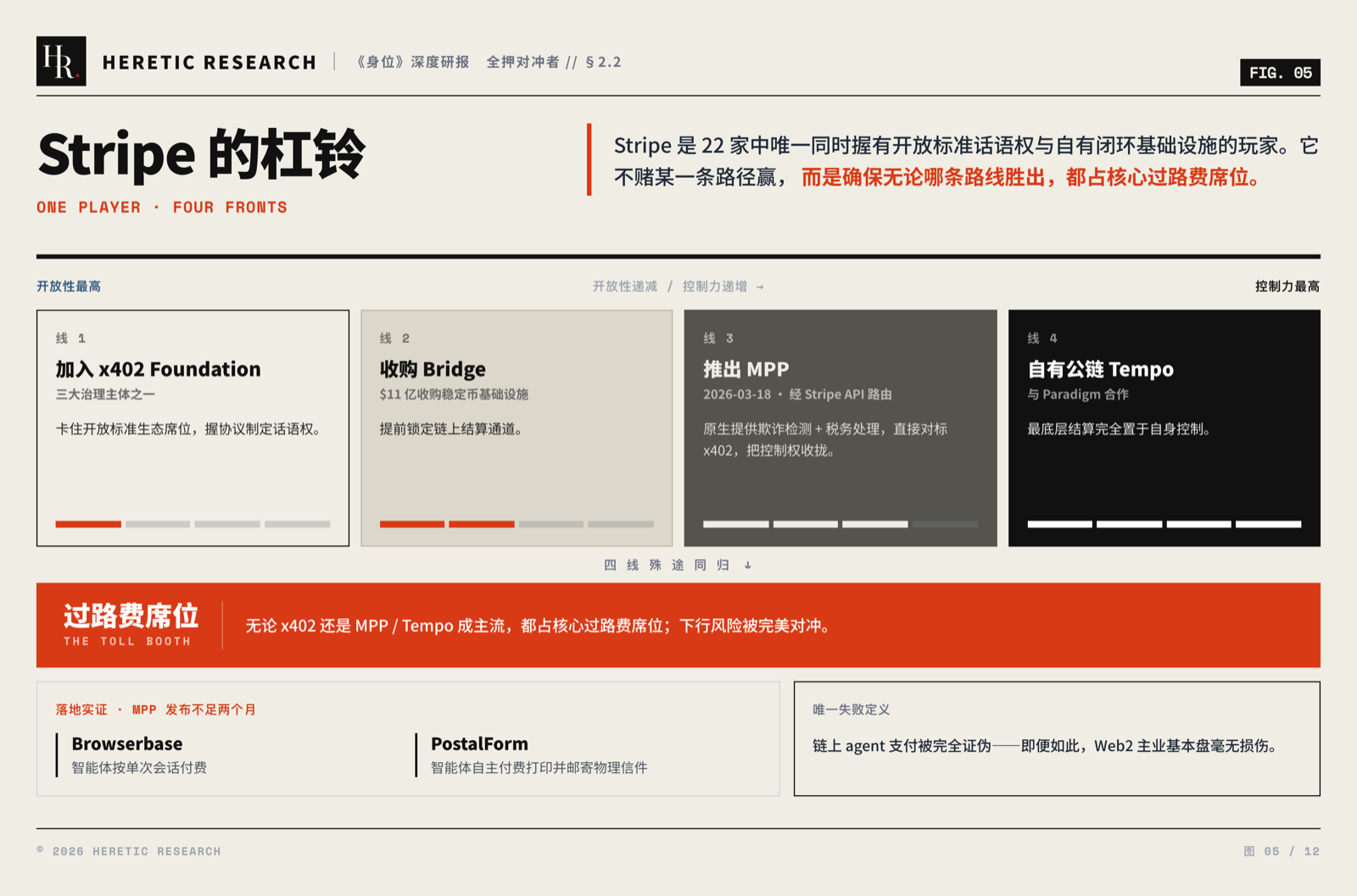1357x896 pixels.
Task: Click the '线 1' label
Action: coord(70,338)
